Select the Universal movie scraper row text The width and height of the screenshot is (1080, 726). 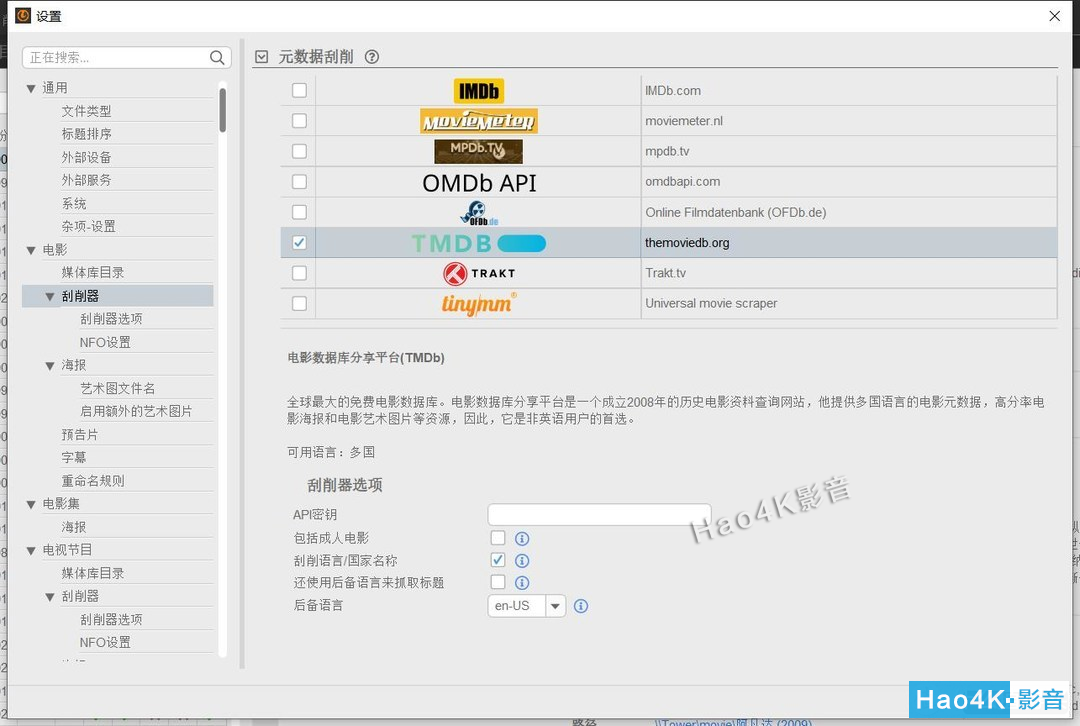[711, 304]
